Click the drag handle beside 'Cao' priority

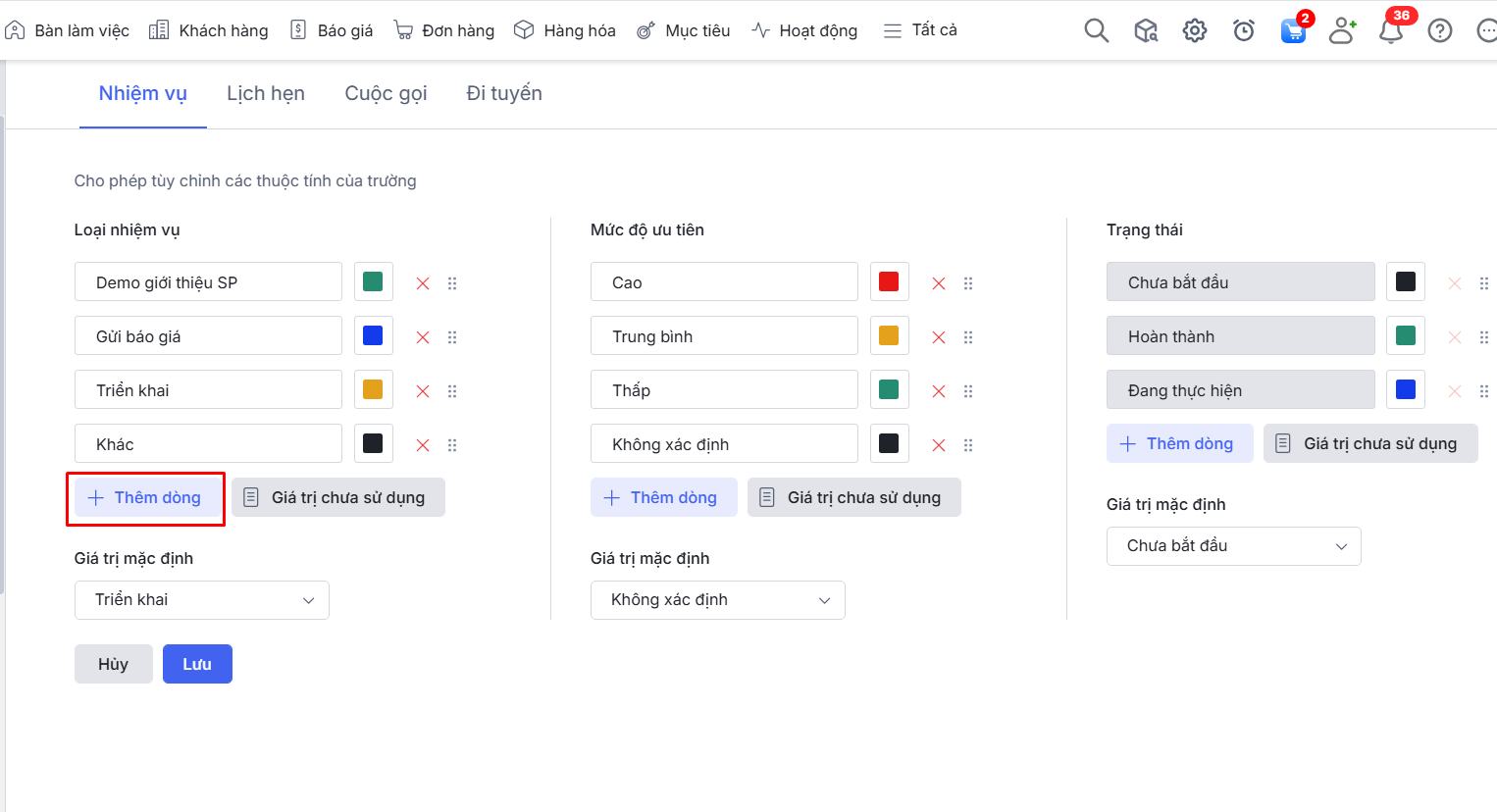[x=968, y=283]
